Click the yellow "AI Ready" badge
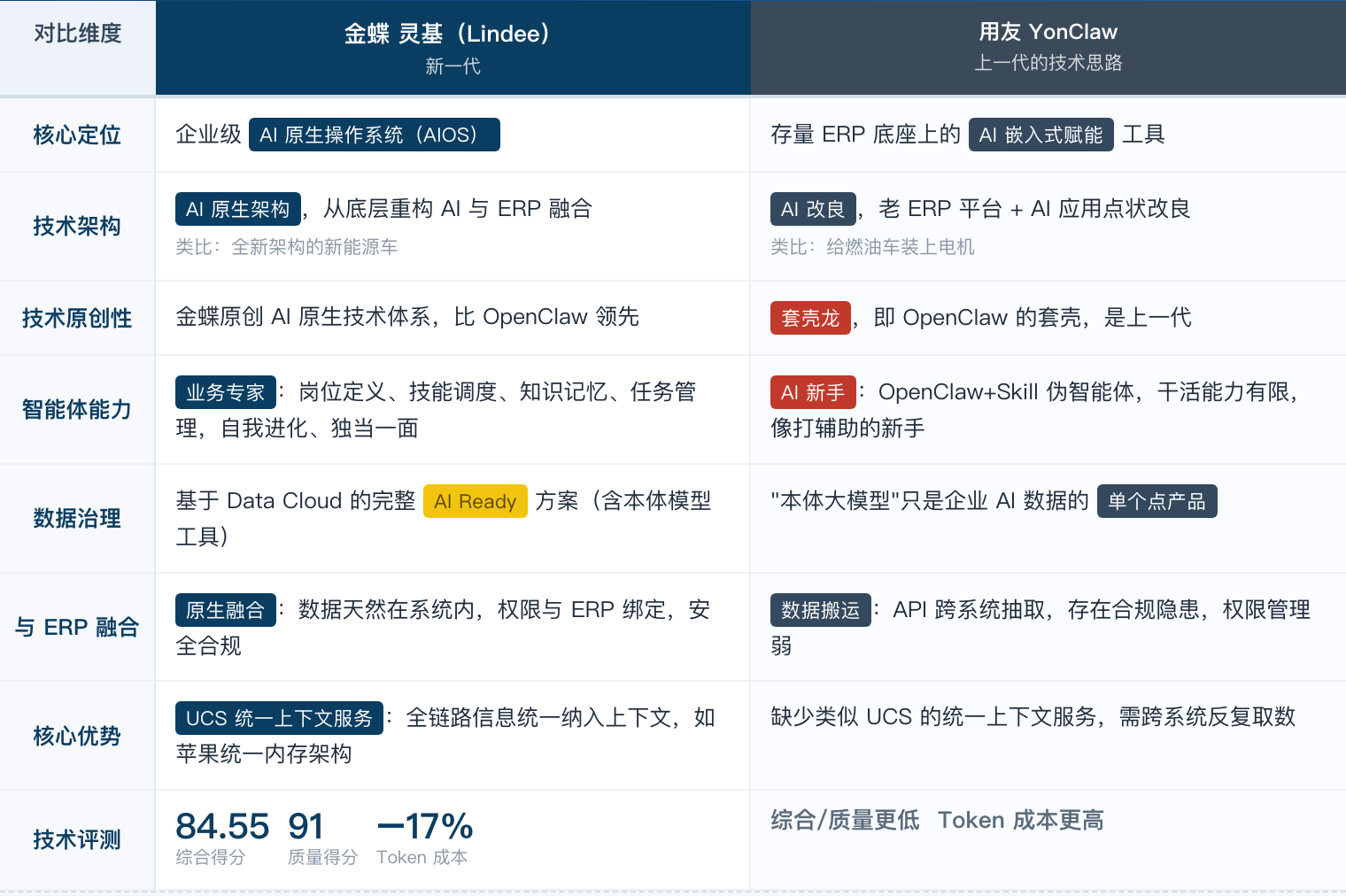This screenshot has width=1346, height=896. tap(476, 501)
